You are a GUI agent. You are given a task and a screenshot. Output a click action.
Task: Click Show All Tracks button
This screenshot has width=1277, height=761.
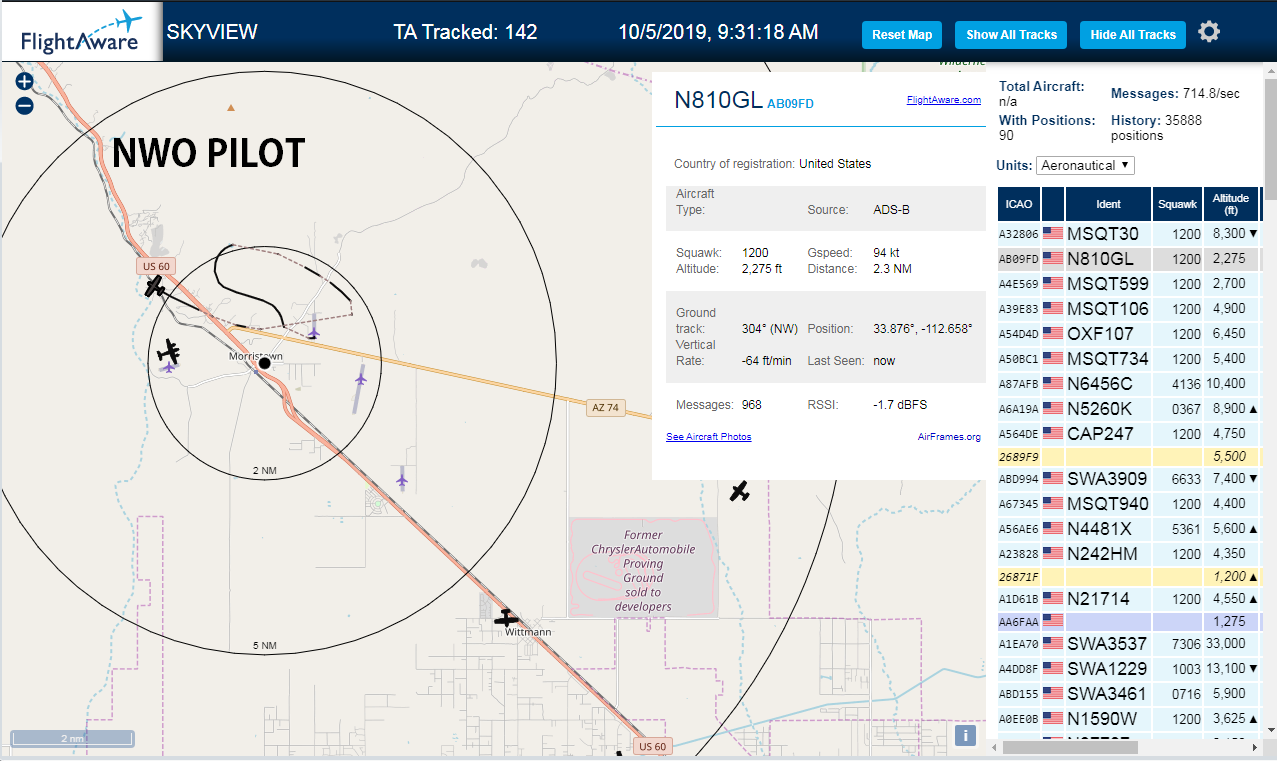[1011, 35]
